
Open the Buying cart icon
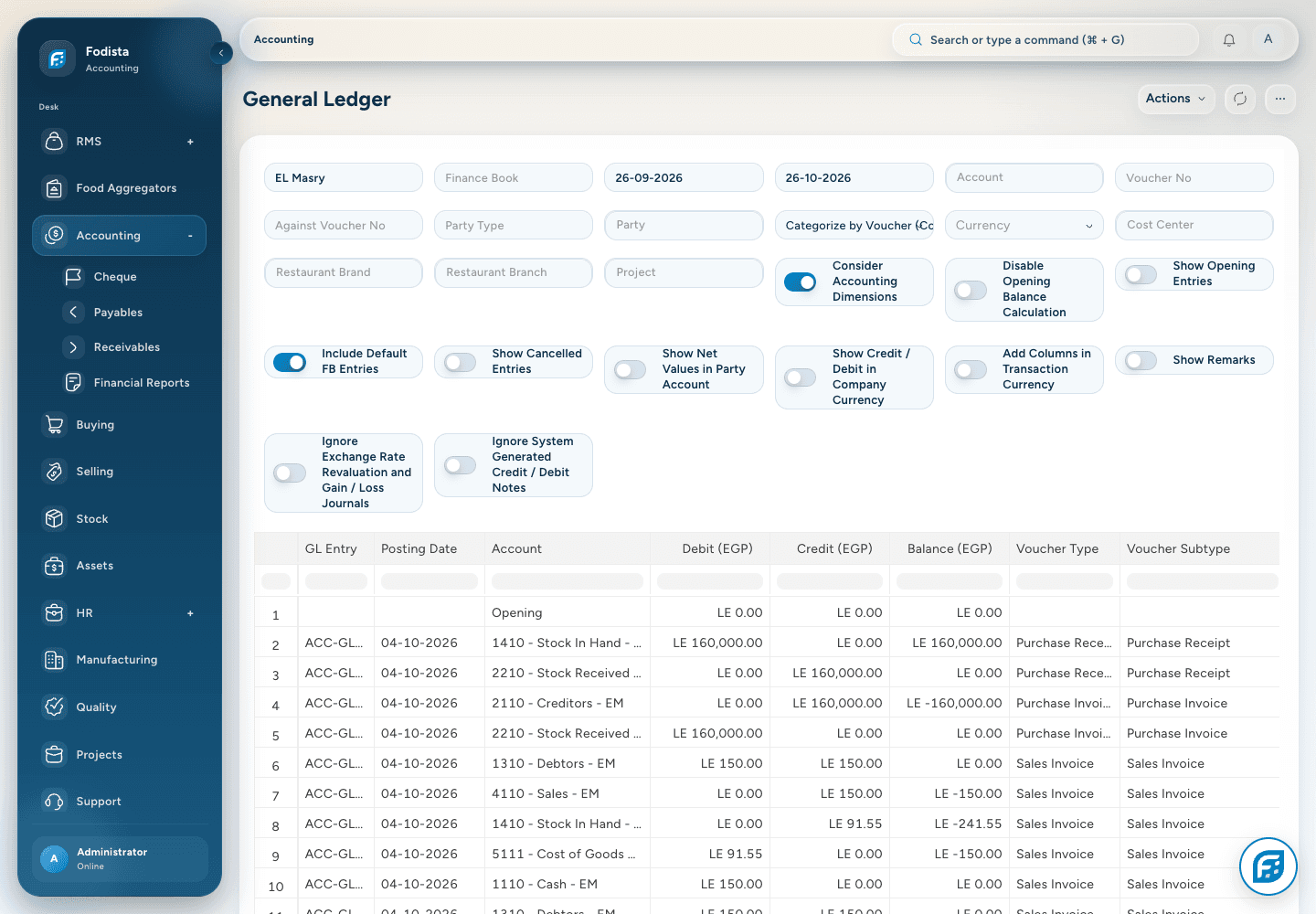pyautogui.click(x=54, y=424)
